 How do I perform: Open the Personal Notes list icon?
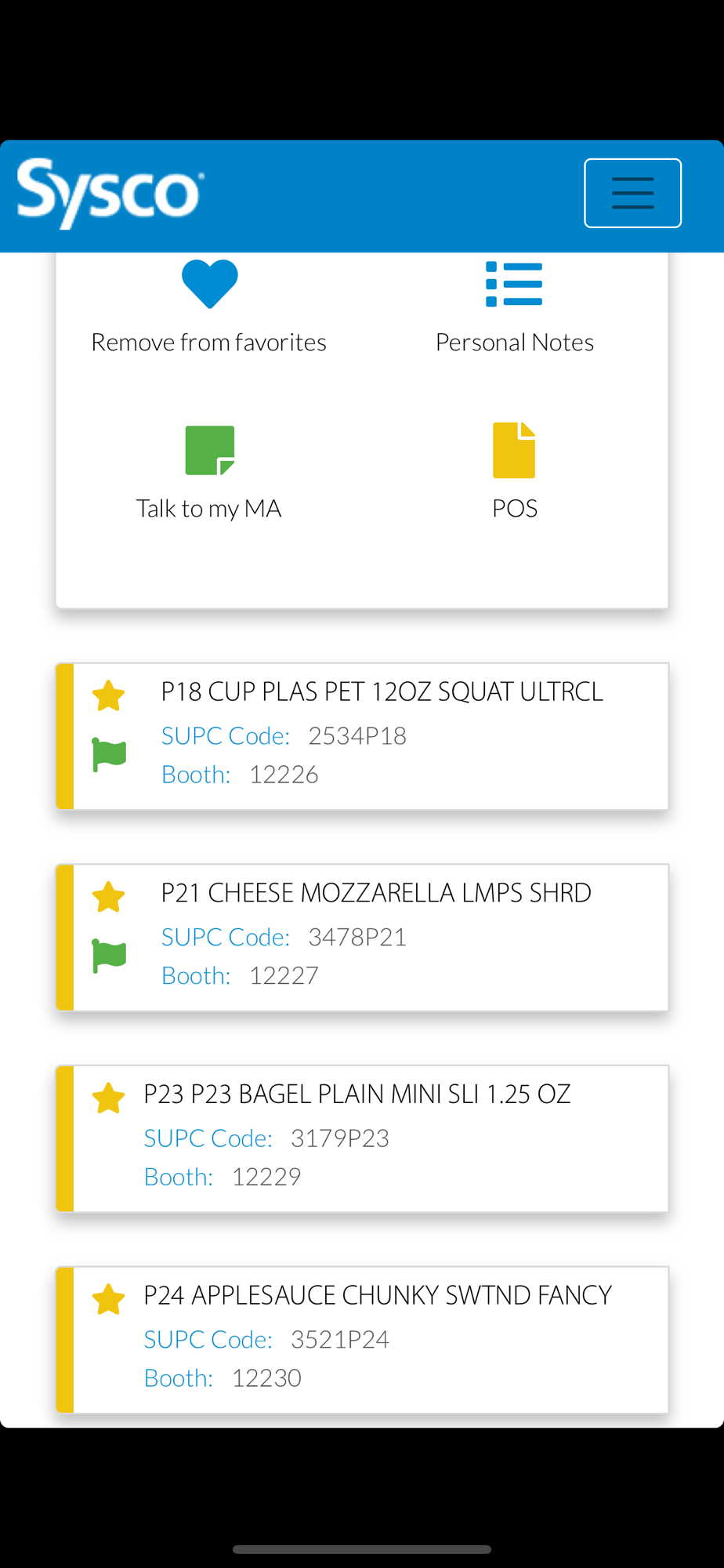[x=514, y=284]
